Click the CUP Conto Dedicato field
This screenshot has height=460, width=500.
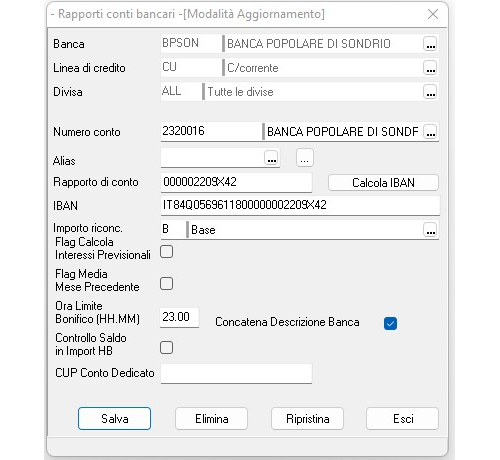point(236,373)
